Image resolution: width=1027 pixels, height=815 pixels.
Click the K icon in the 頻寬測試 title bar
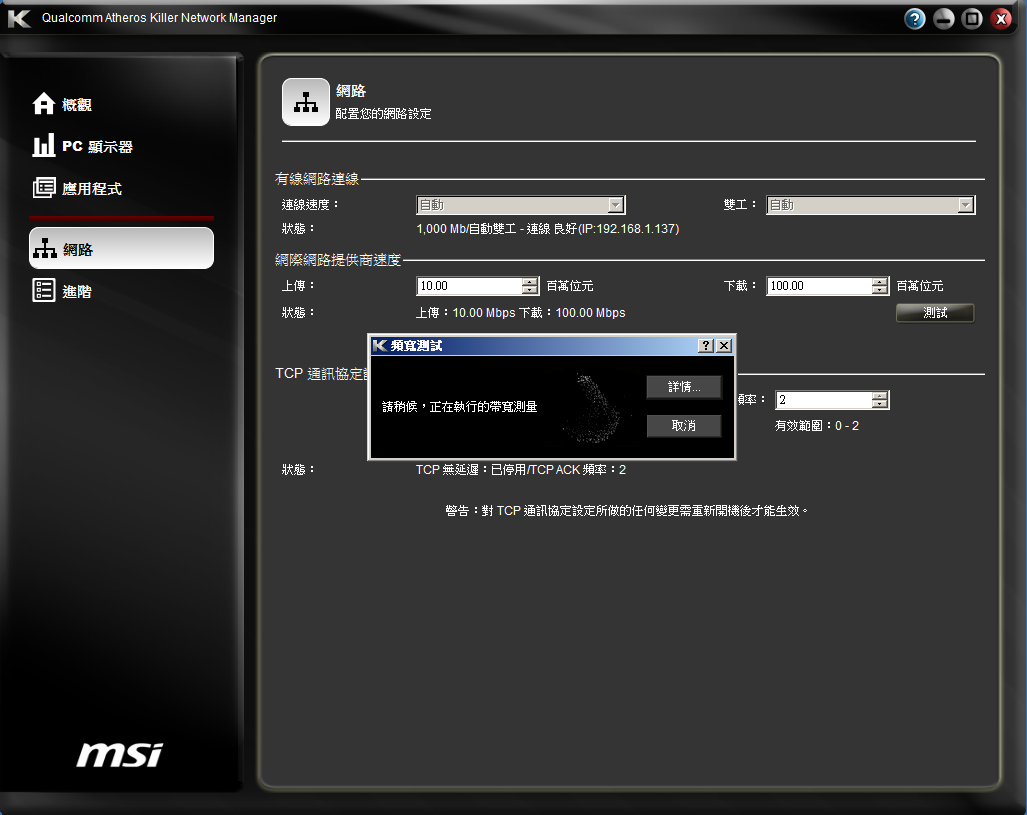tap(380, 346)
